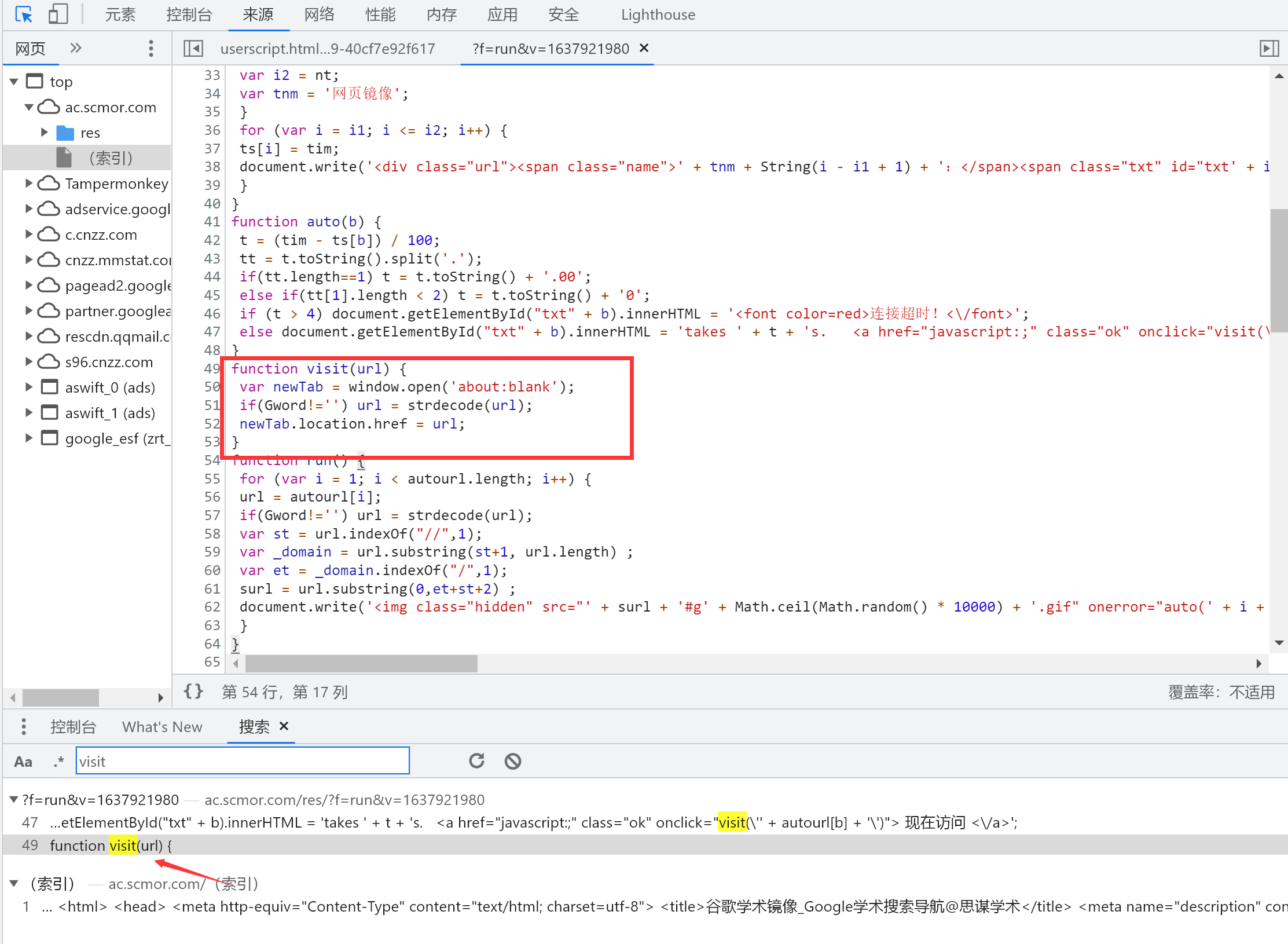
Task: Click editor scroll-right arrow
Action: coord(1258,663)
